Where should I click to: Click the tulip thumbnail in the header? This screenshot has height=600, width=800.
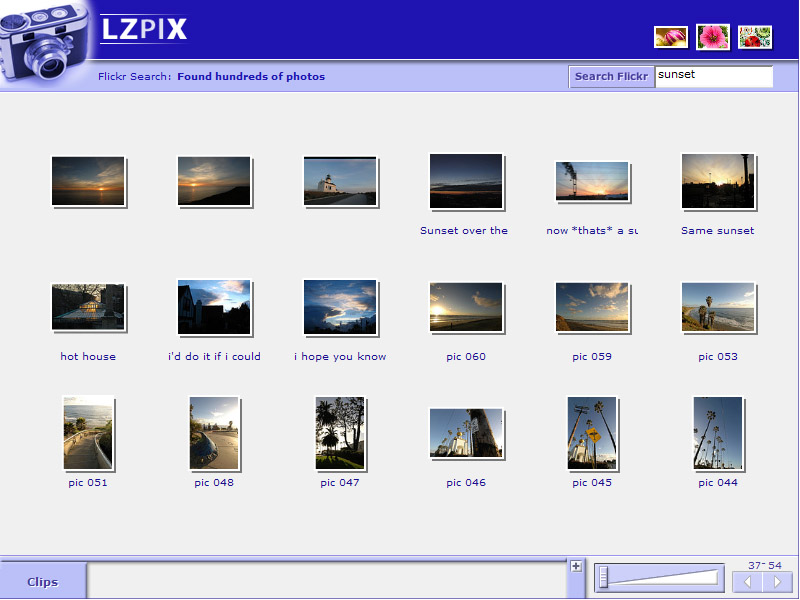point(671,37)
